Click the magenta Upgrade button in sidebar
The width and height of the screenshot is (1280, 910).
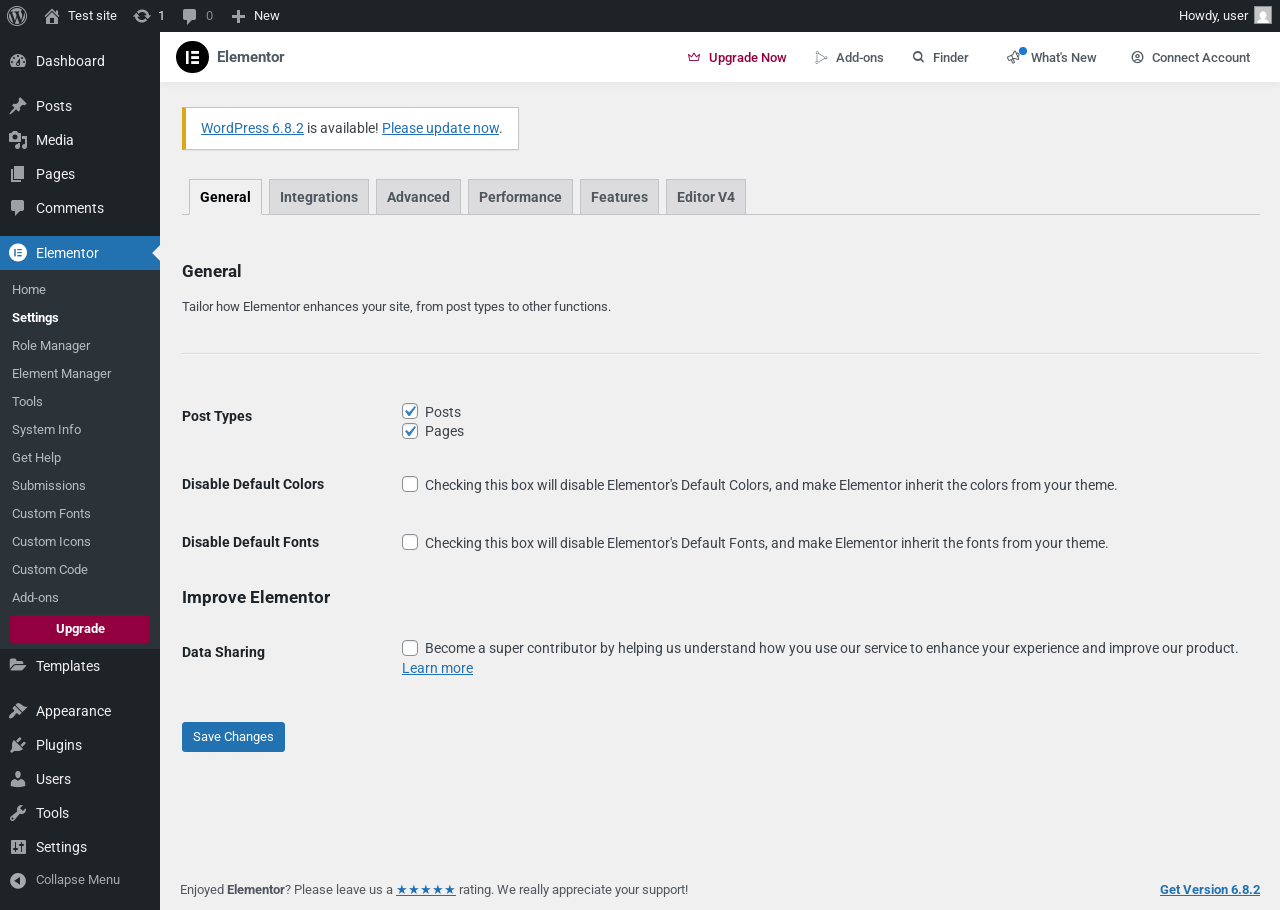click(80, 629)
